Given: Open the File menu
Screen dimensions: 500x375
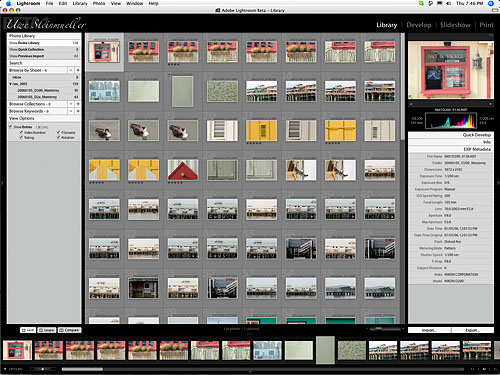Looking at the screenshot, I should 49,3.
